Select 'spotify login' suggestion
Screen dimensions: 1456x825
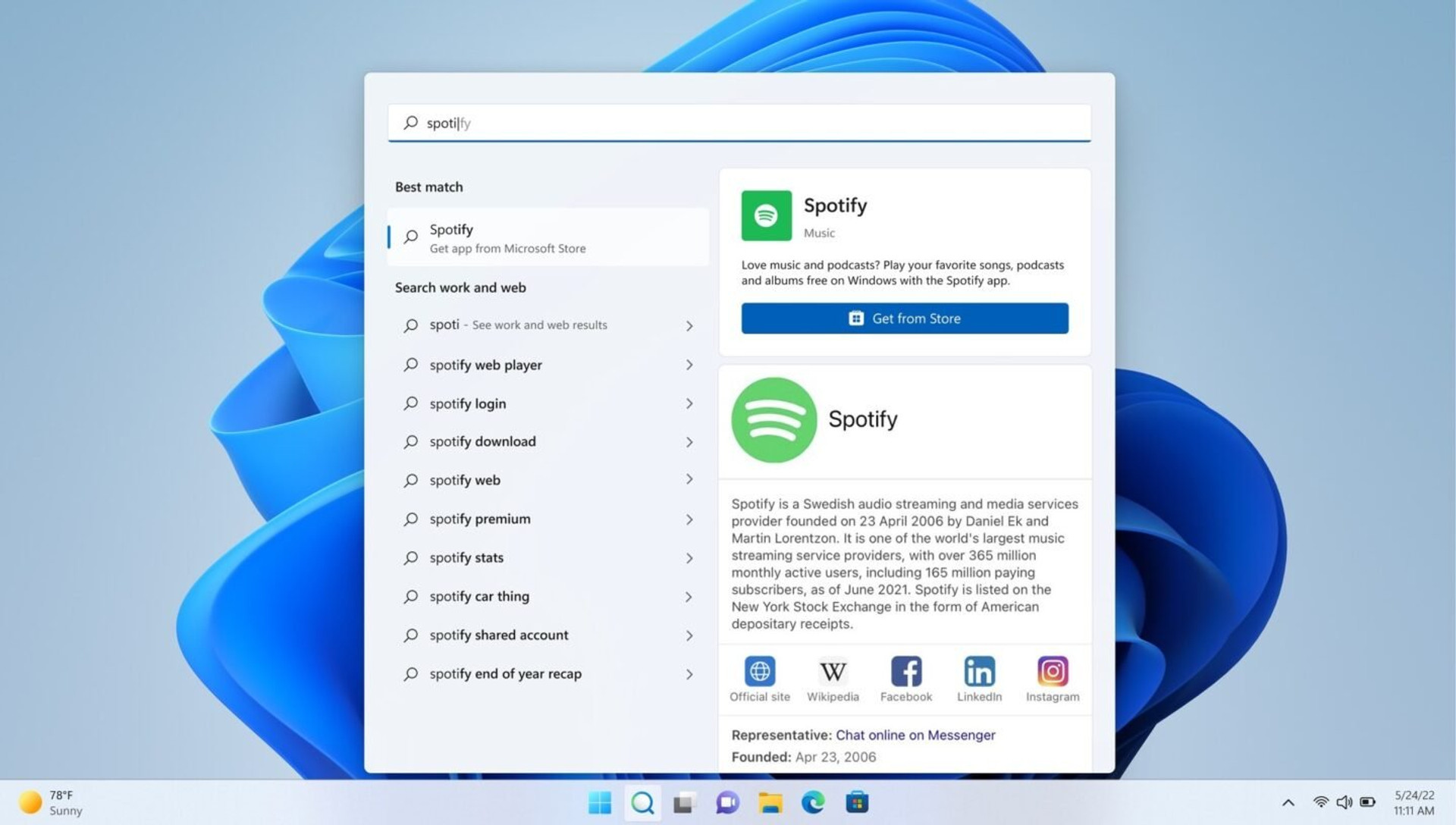point(548,403)
